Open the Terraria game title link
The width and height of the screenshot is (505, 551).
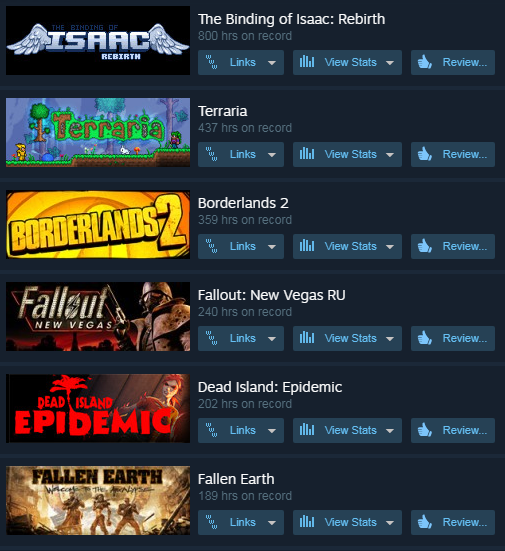[222, 111]
